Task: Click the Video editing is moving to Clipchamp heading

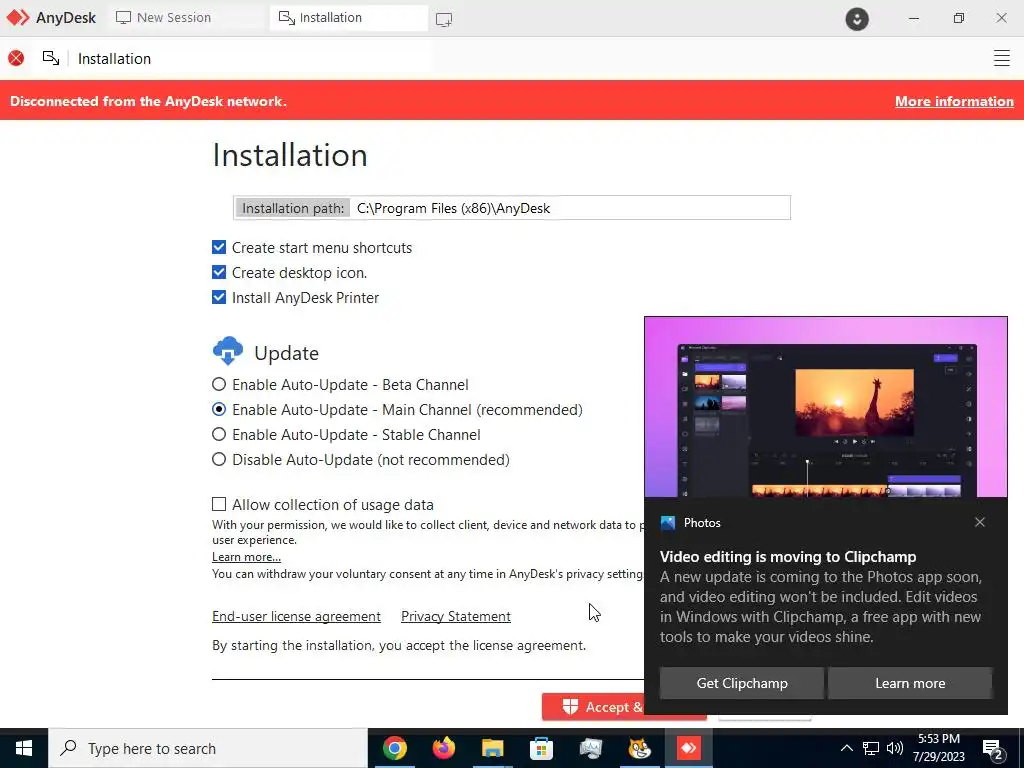Action: point(788,557)
